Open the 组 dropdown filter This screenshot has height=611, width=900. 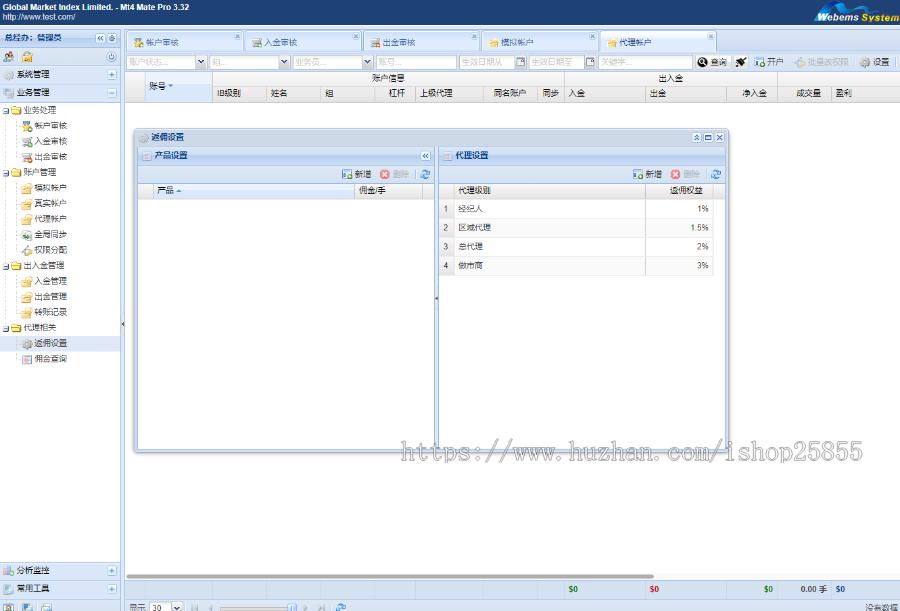(284, 62)
